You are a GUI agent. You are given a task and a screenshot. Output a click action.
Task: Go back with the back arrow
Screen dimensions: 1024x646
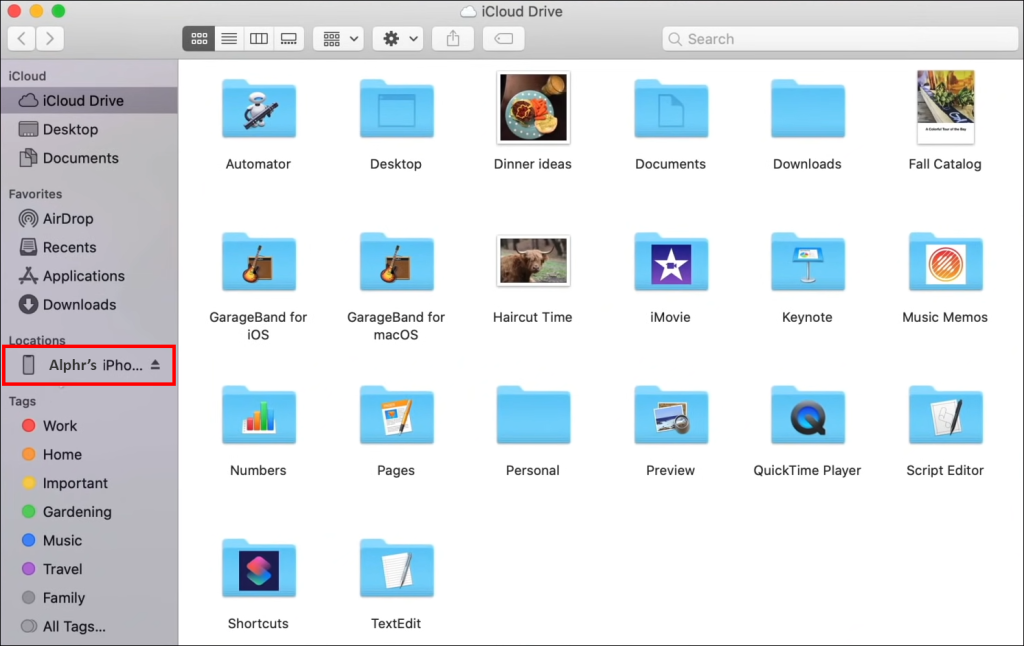pyautogui.click(x=22, y=39)
